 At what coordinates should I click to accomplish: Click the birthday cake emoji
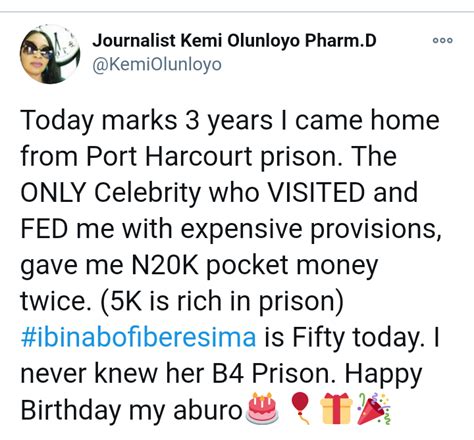pyautogui.click(x=262, y=409)
